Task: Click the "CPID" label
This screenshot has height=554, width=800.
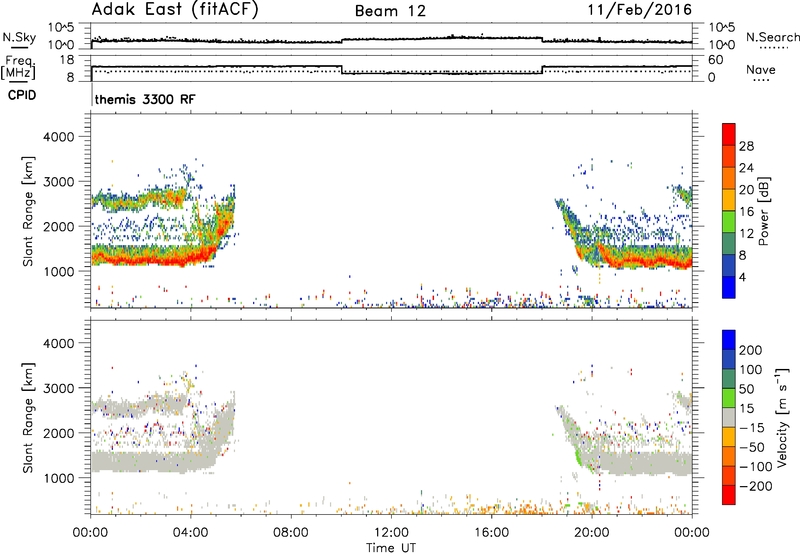Action: click(x=22, y=95)
